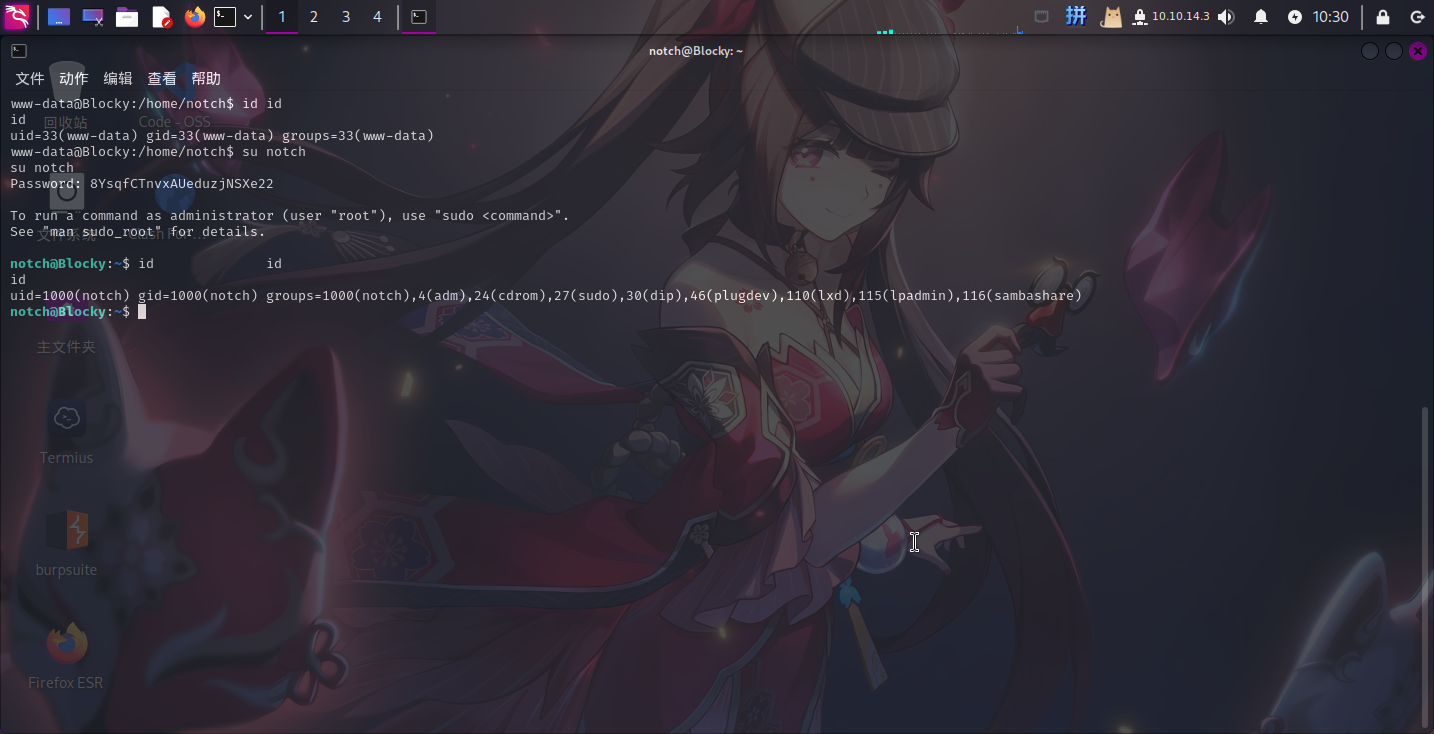Click the pinyin input method icon
This screenshot has width=1434, height=734.
pos(1076,16)
